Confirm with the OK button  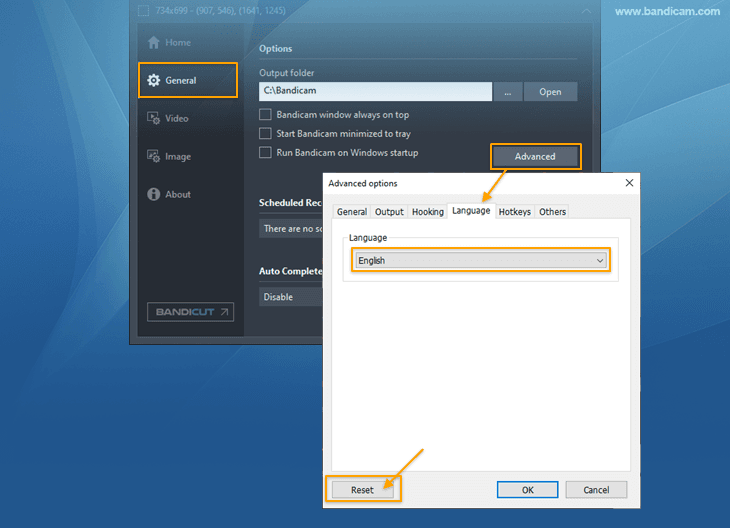point(527,490)
